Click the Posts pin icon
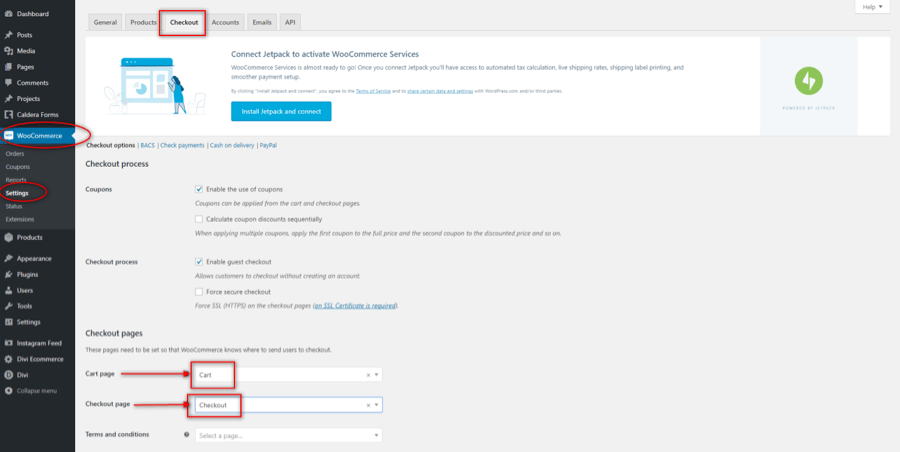 coord(8,35)
